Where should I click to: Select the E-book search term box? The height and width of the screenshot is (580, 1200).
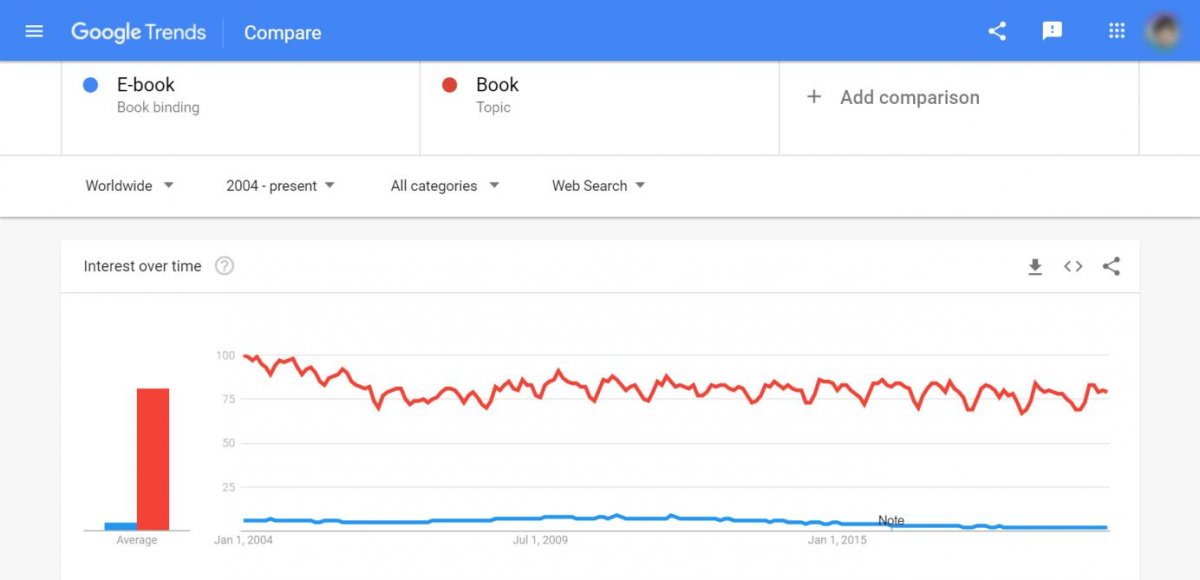click(x=240, y=96)
